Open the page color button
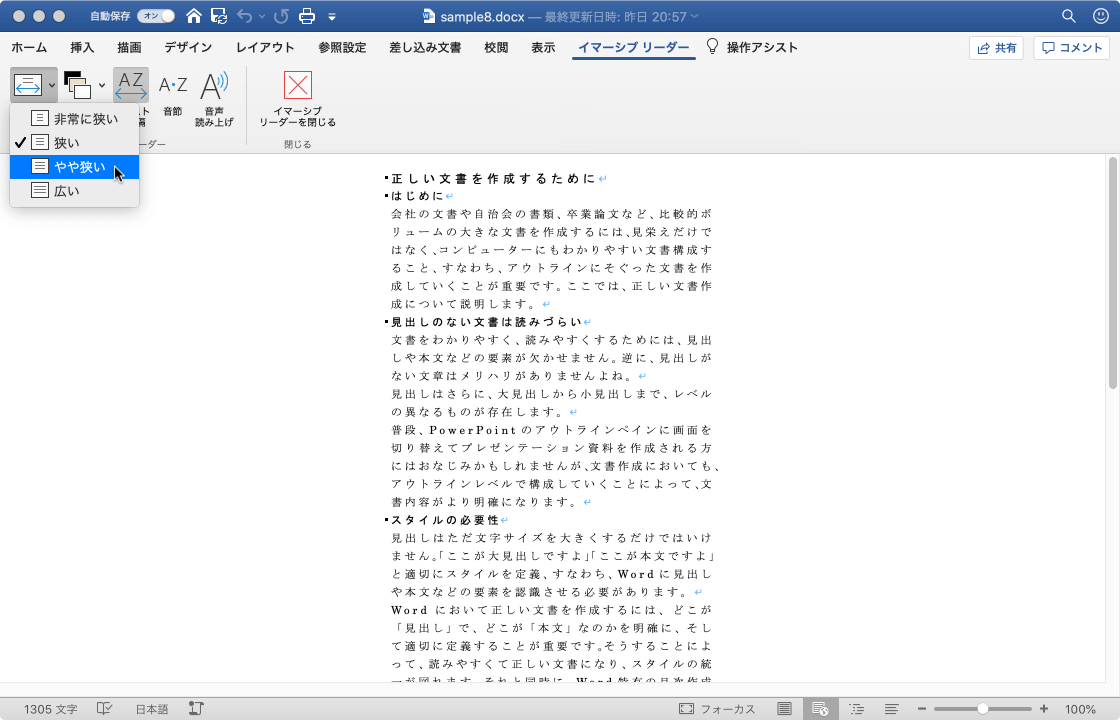 tap(77, 86)
